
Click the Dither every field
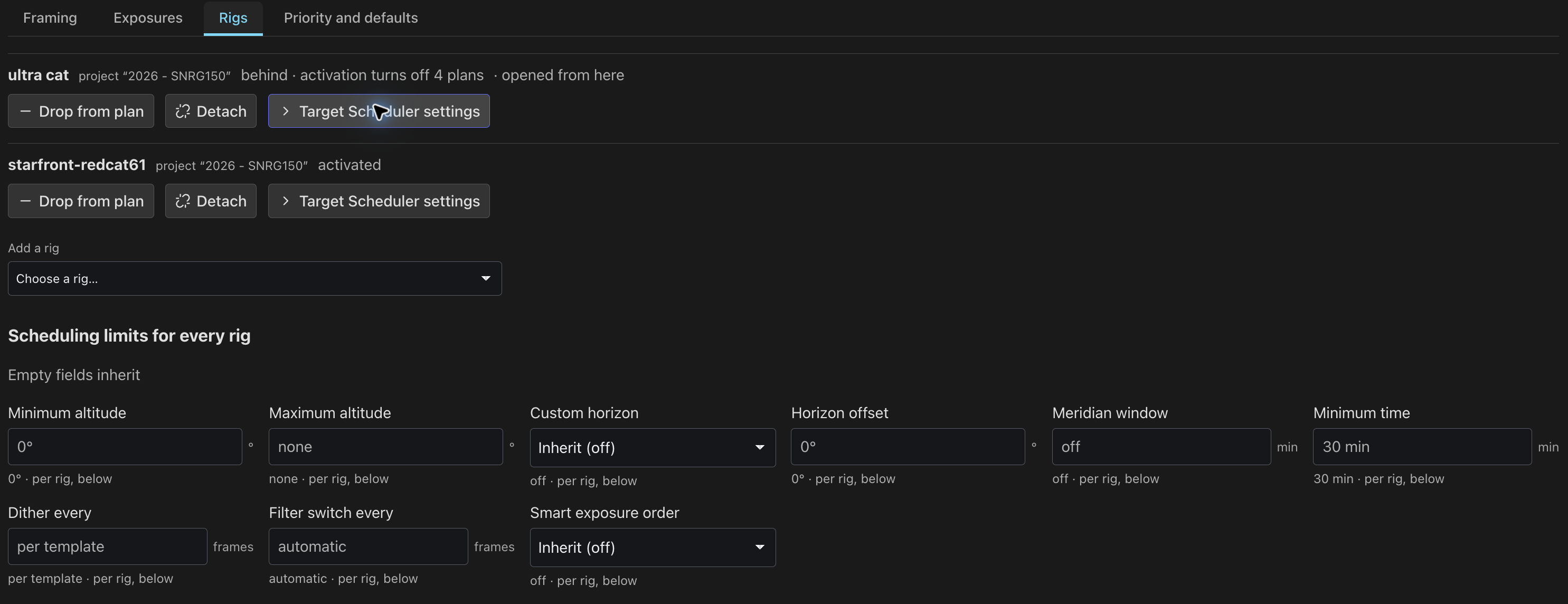pos(108,547)
